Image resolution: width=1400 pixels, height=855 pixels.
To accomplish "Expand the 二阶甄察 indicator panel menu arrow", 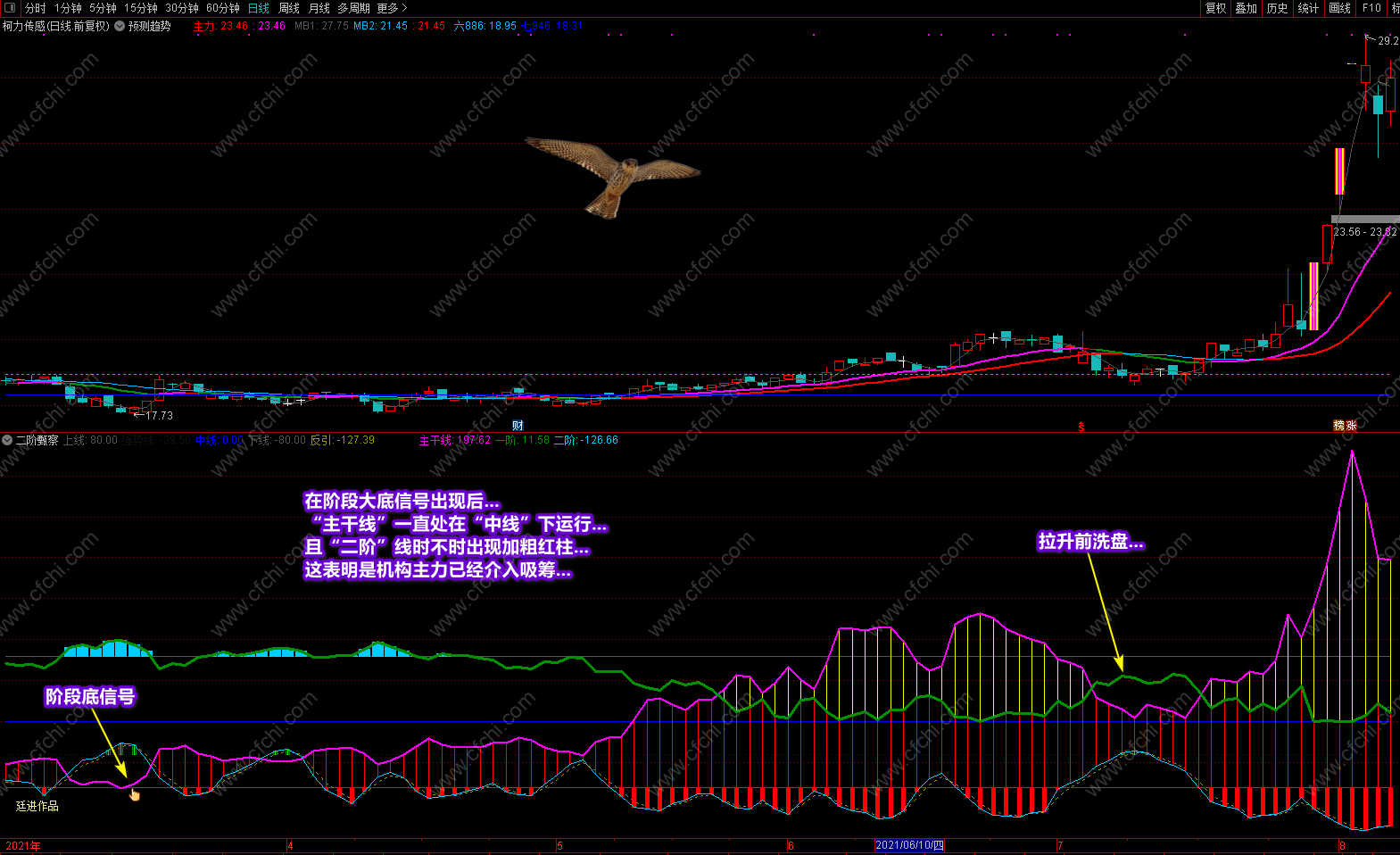I will coord(7,440).
